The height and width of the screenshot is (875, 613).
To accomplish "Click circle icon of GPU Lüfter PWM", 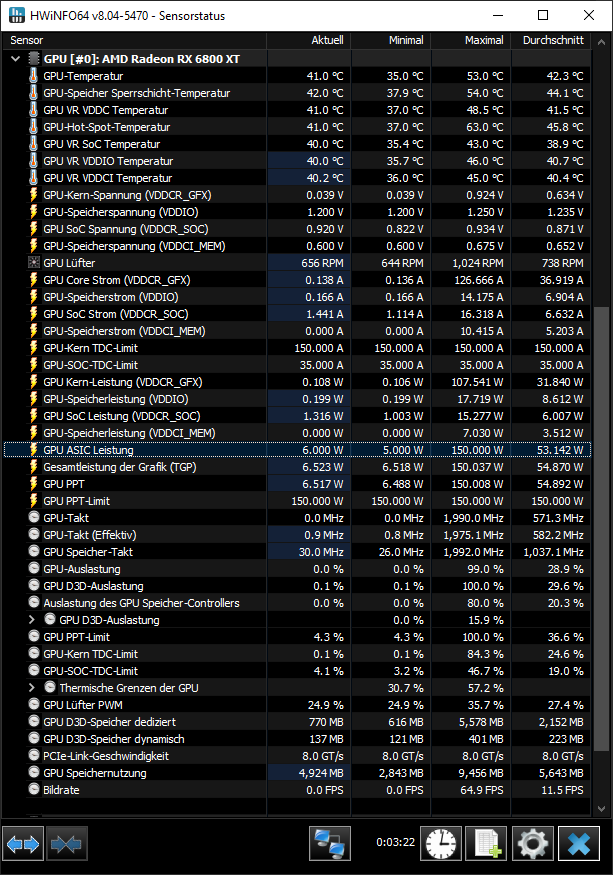I will (x=34, y=705).
